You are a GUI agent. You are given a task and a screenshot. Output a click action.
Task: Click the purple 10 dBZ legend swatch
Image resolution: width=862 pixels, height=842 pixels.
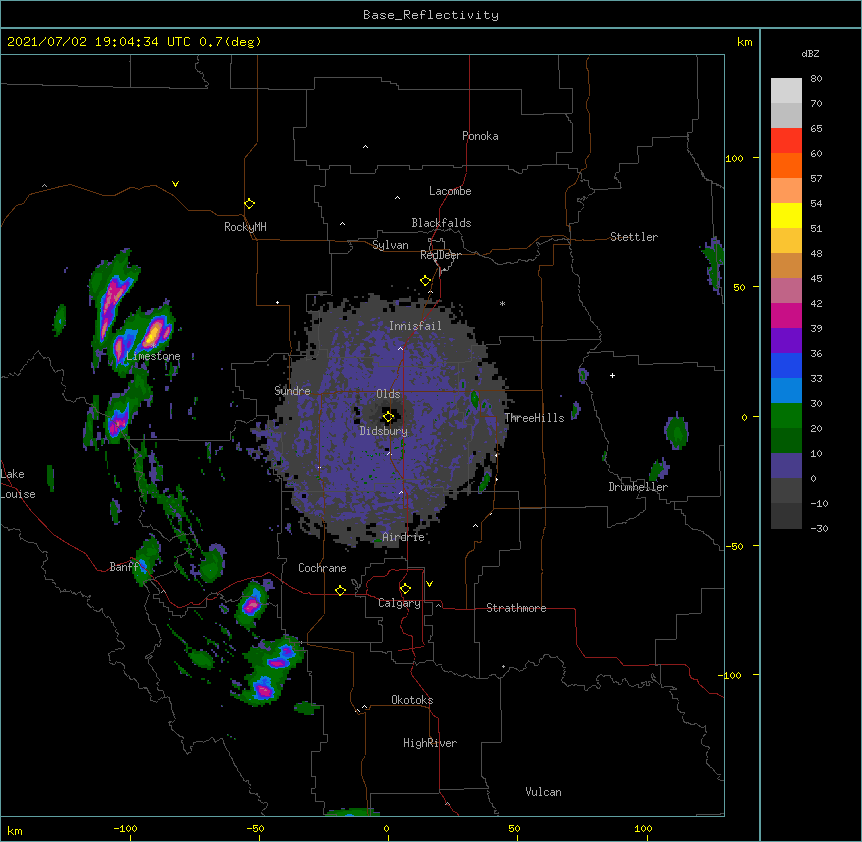[786, 466]
